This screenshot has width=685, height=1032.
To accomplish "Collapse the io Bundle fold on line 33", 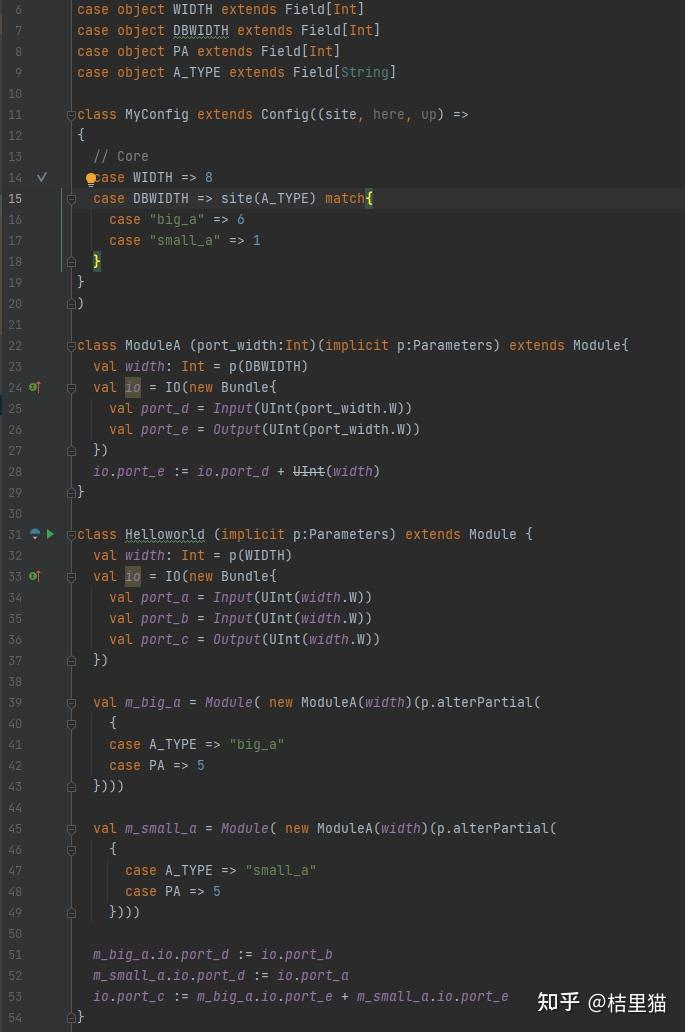I will [71, 577].
